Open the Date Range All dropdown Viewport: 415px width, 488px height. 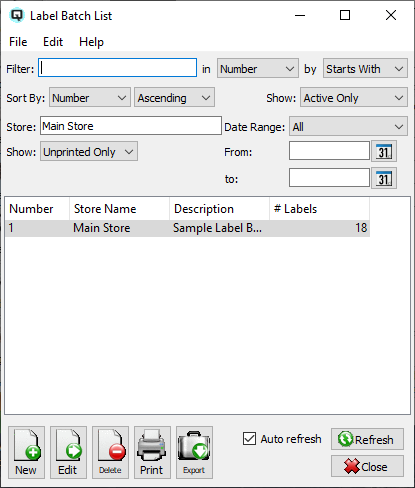348,127
